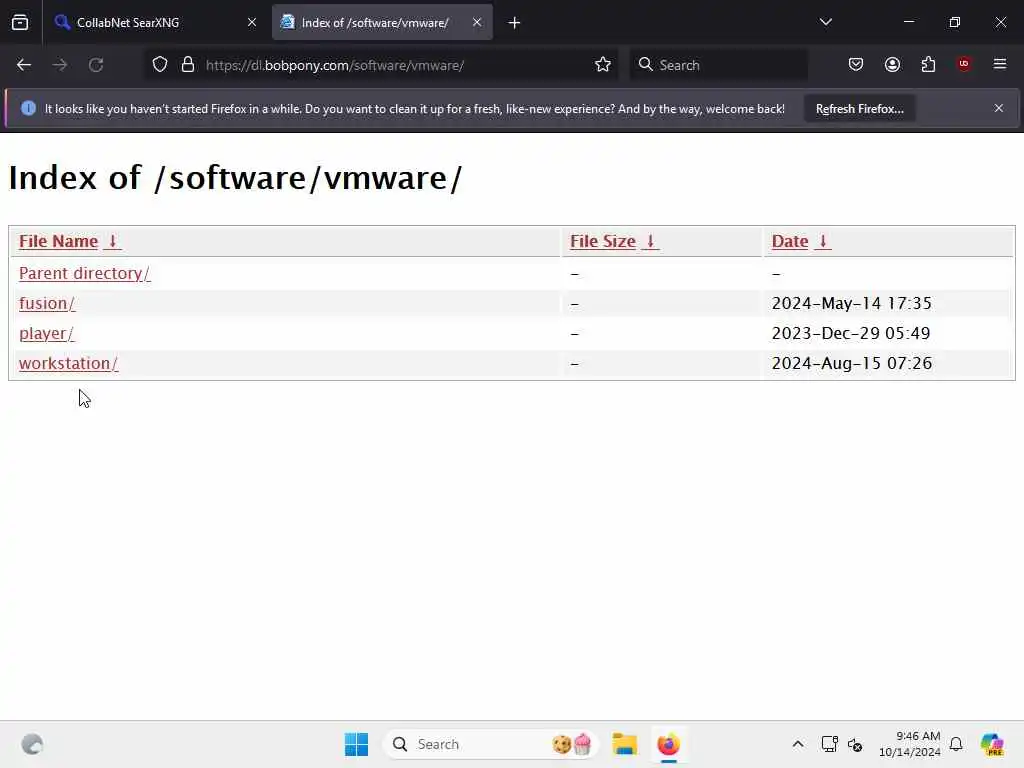Select the Index of /software/vmware/ tab
1024x768 pixels.
(382, 22)
